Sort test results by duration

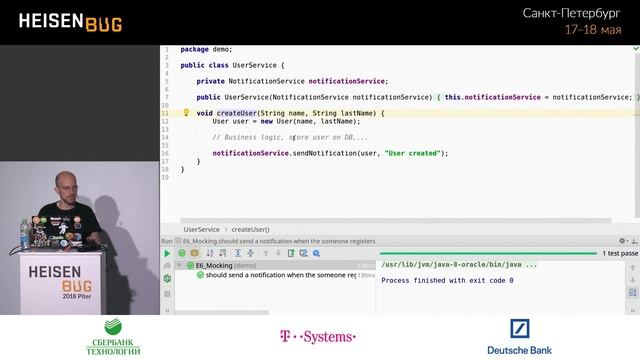pyautogui.click(x=222, y=253)
